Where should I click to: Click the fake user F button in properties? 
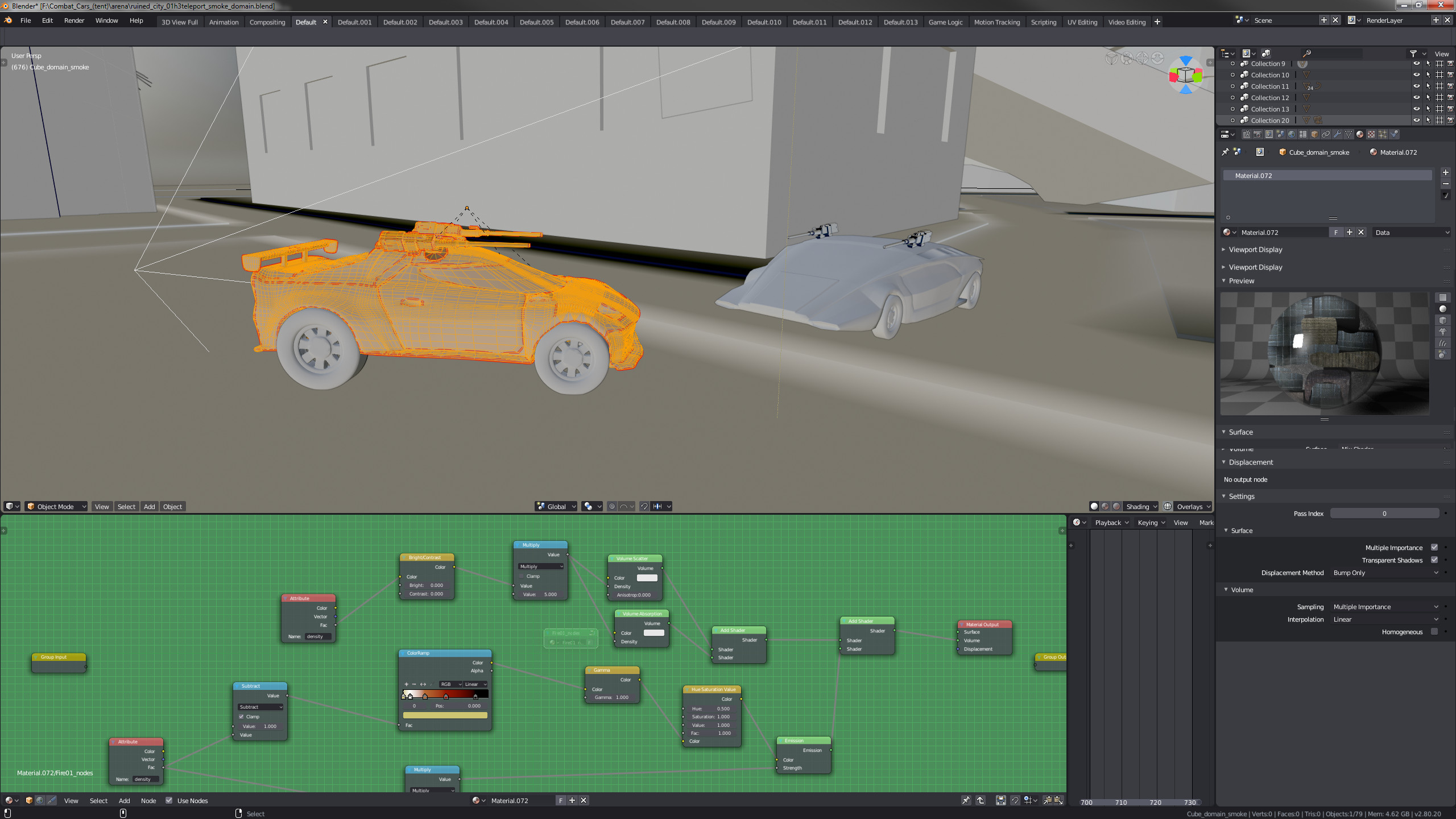coord(1335,232)
